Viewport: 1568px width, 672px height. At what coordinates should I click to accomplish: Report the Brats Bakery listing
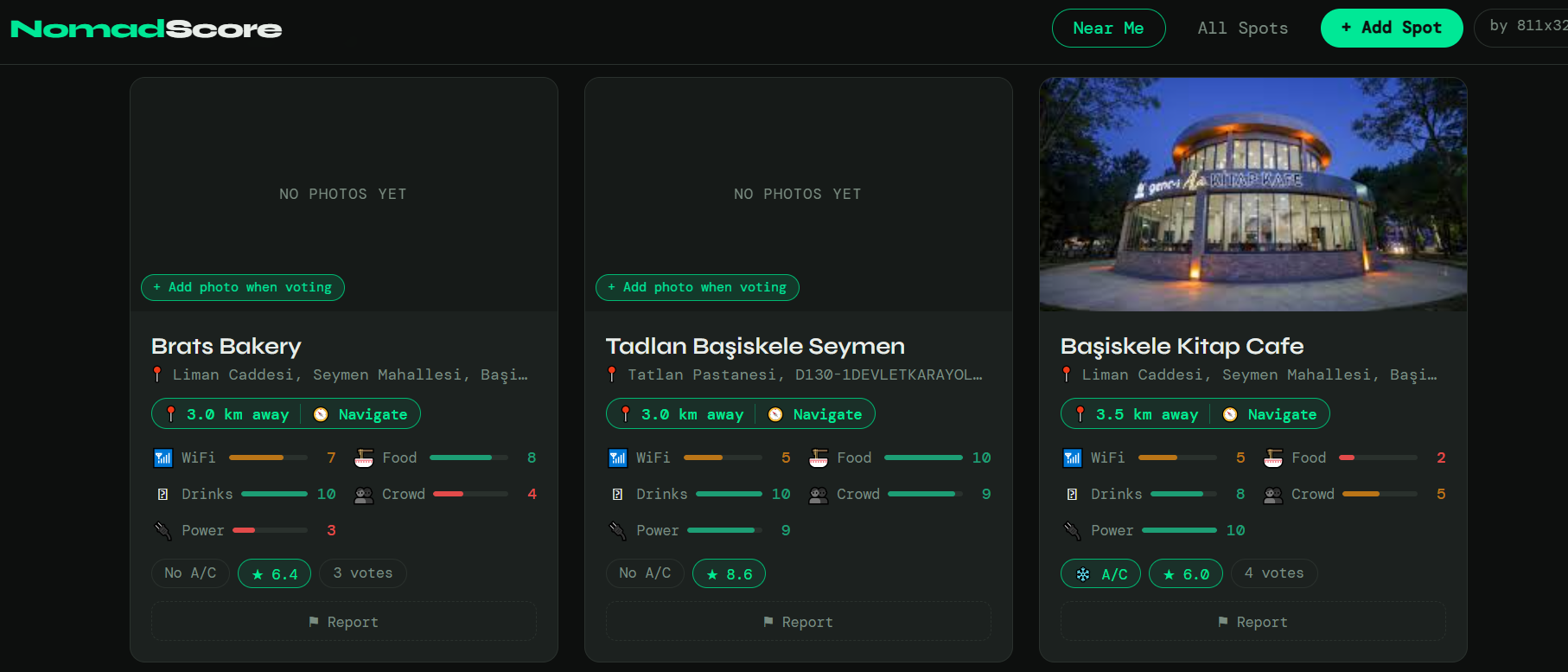[x=344, y=622]
